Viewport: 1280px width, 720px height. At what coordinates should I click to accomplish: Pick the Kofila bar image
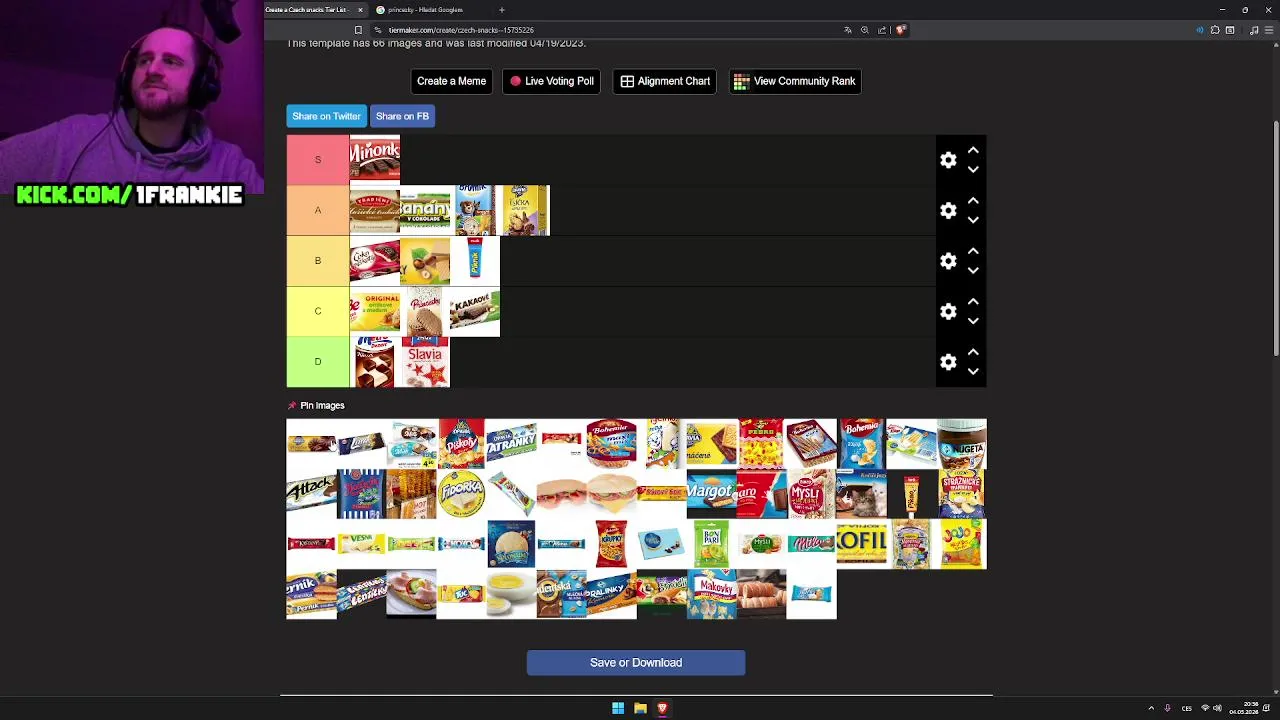(x=861, y=544)
